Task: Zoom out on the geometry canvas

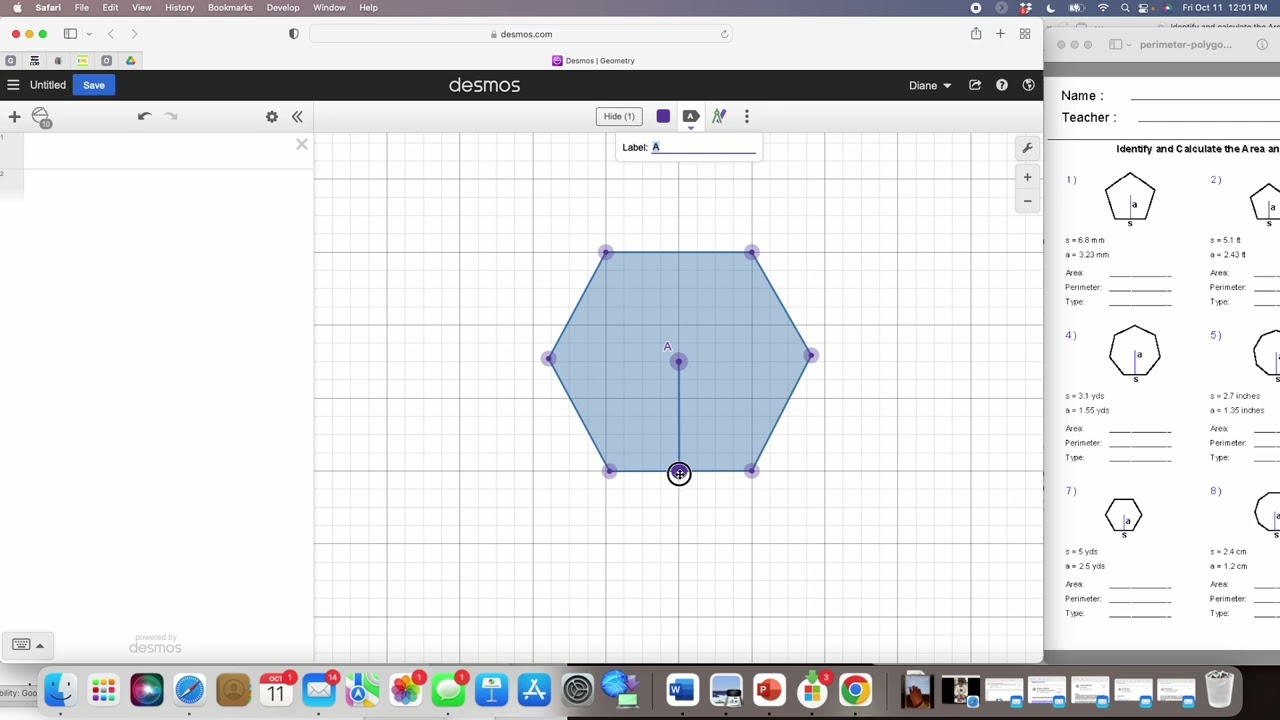Action: (1027, 201)
